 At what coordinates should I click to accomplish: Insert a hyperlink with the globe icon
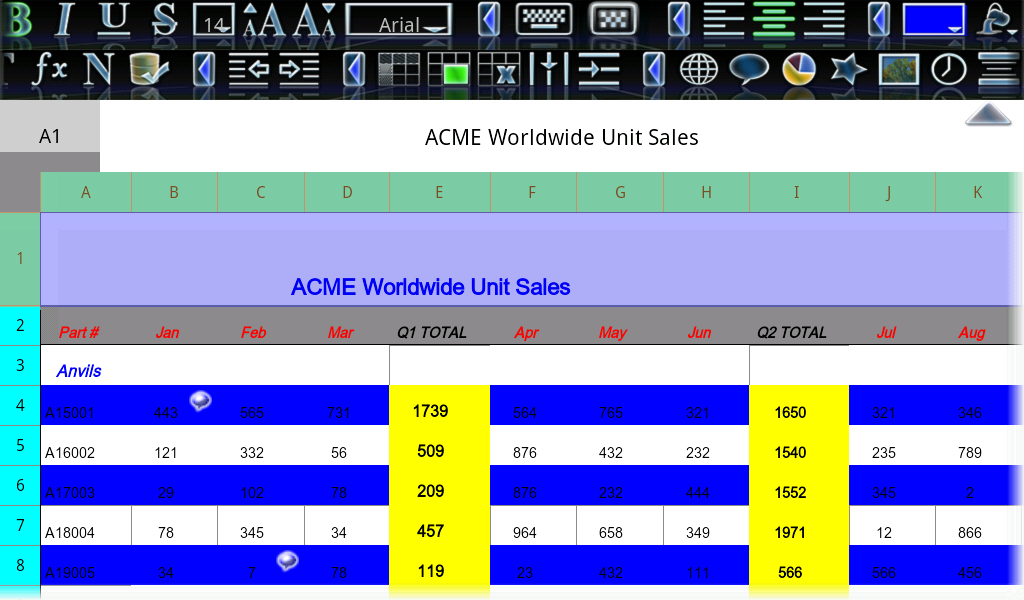[699, 69]
